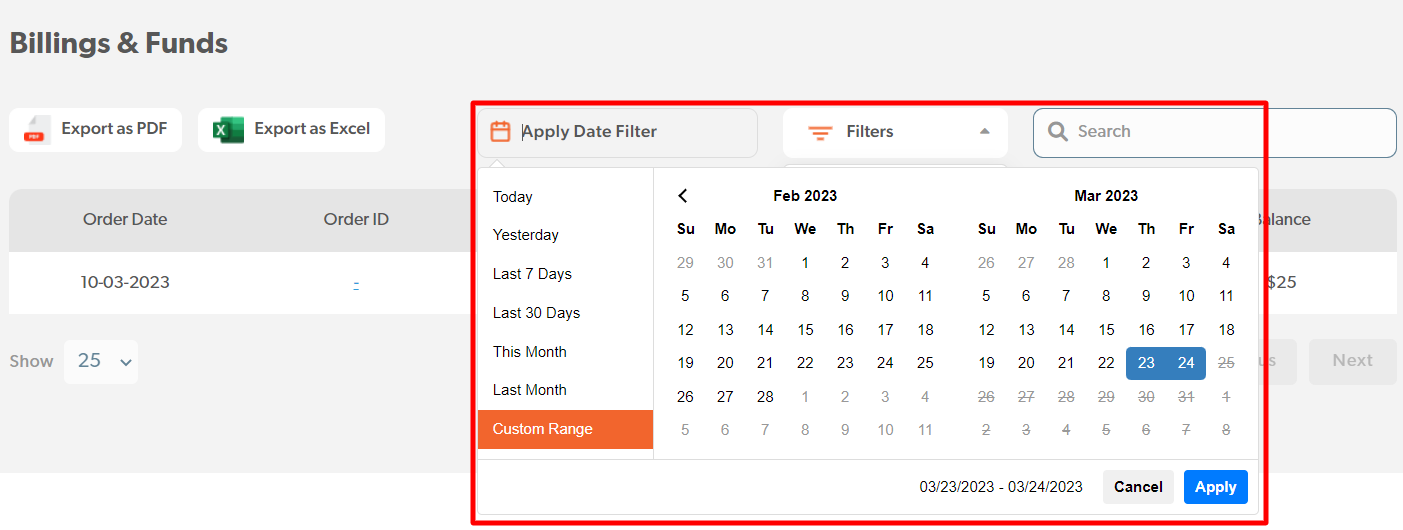Image resolution: width=1403 pixels, height=530 pixels.
Task: Click the search magnifier icon
Action: click(1057, 131)
